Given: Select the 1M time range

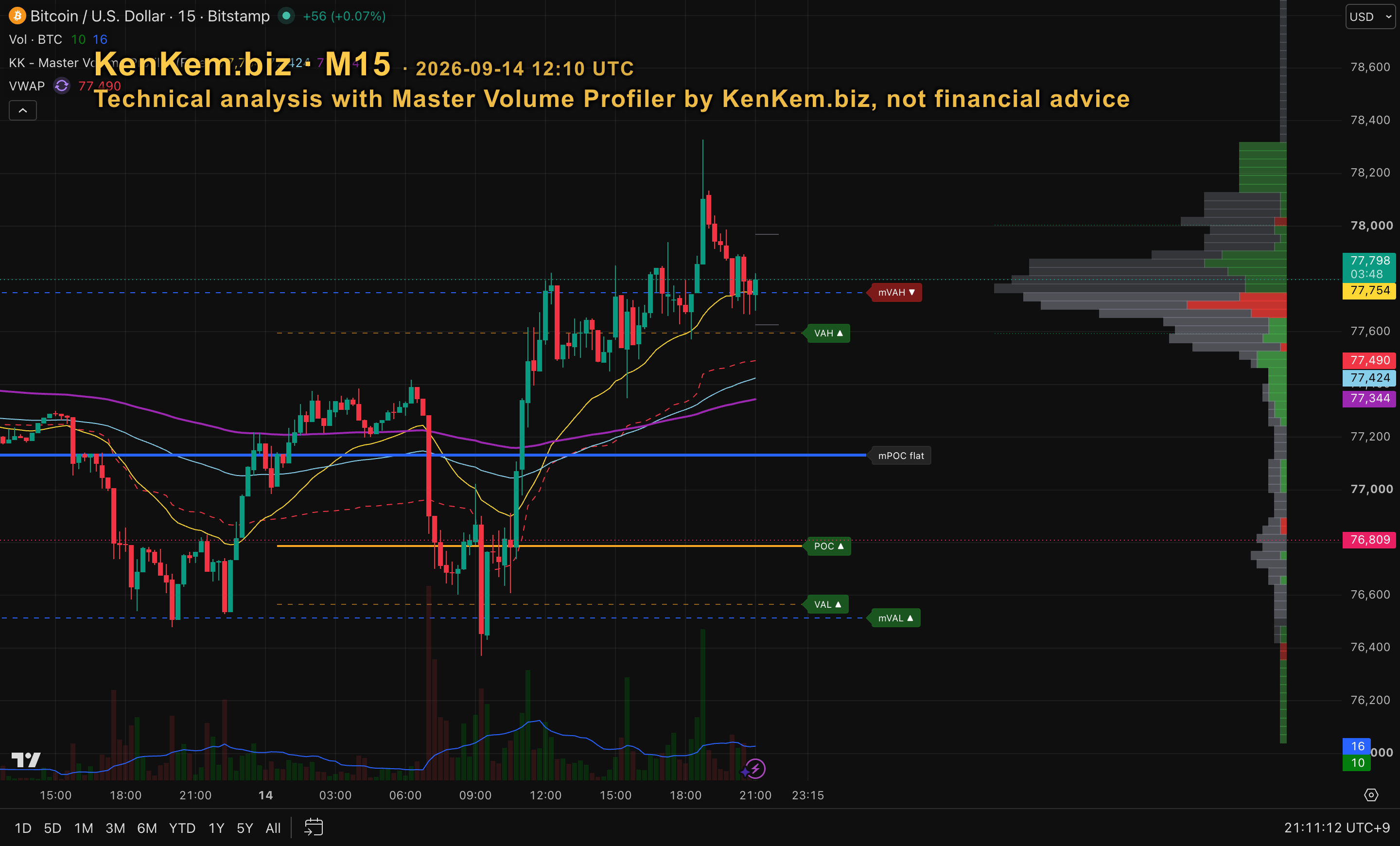Looking at the screenshot, I should tap(84, 828).
